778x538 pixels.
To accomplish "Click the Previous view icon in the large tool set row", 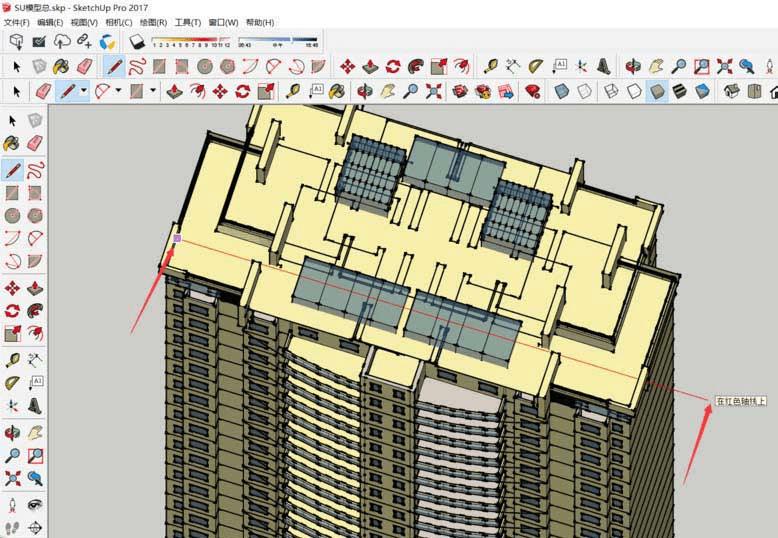I will 747,66.
